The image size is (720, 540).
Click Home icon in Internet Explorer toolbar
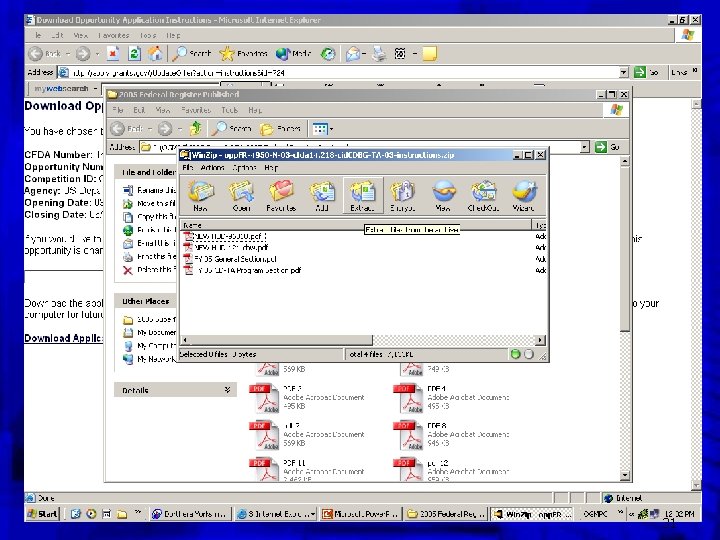click(155, 54)
